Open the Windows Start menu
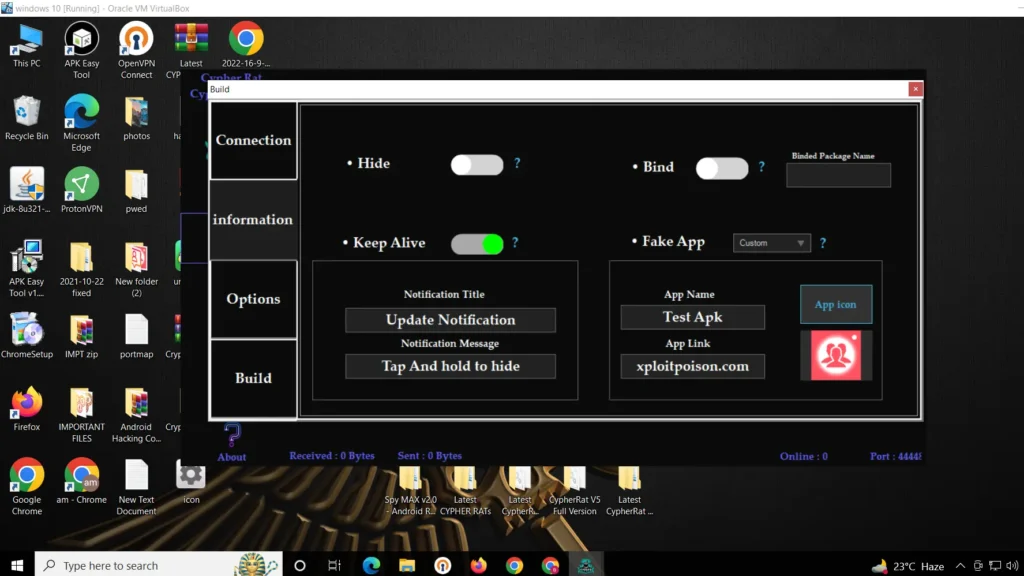 (17, 566)
